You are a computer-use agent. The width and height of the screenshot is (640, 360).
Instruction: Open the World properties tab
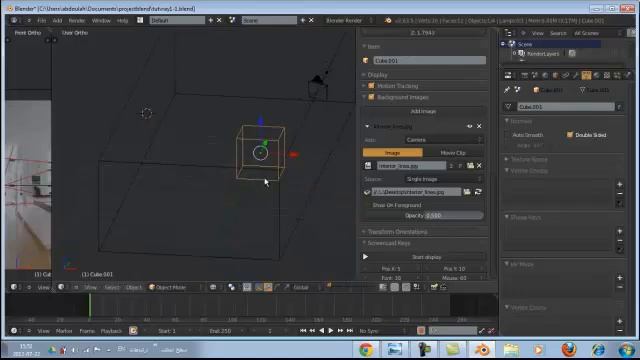click(545, 75)
